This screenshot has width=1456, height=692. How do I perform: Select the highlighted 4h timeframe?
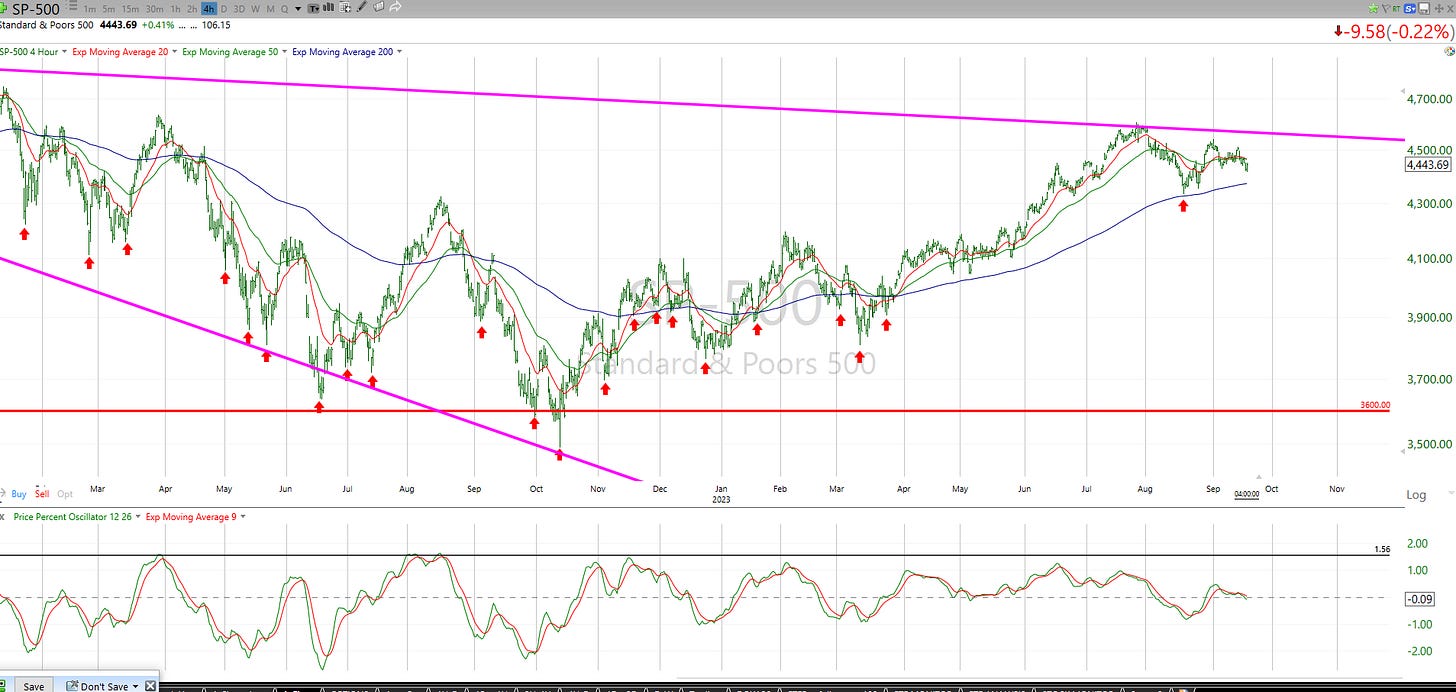(x=209, y=9)
